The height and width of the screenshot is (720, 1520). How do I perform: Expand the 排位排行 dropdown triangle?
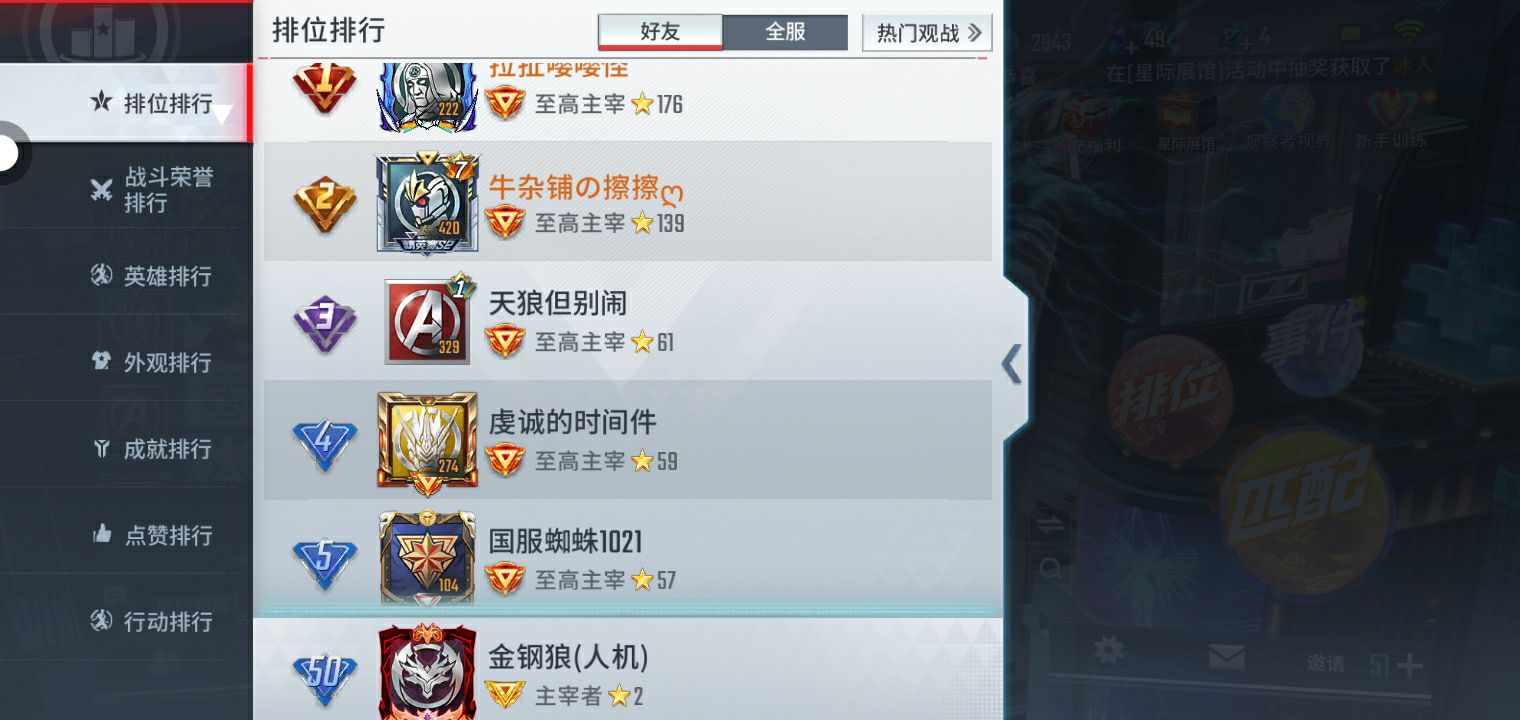point(222,114)
